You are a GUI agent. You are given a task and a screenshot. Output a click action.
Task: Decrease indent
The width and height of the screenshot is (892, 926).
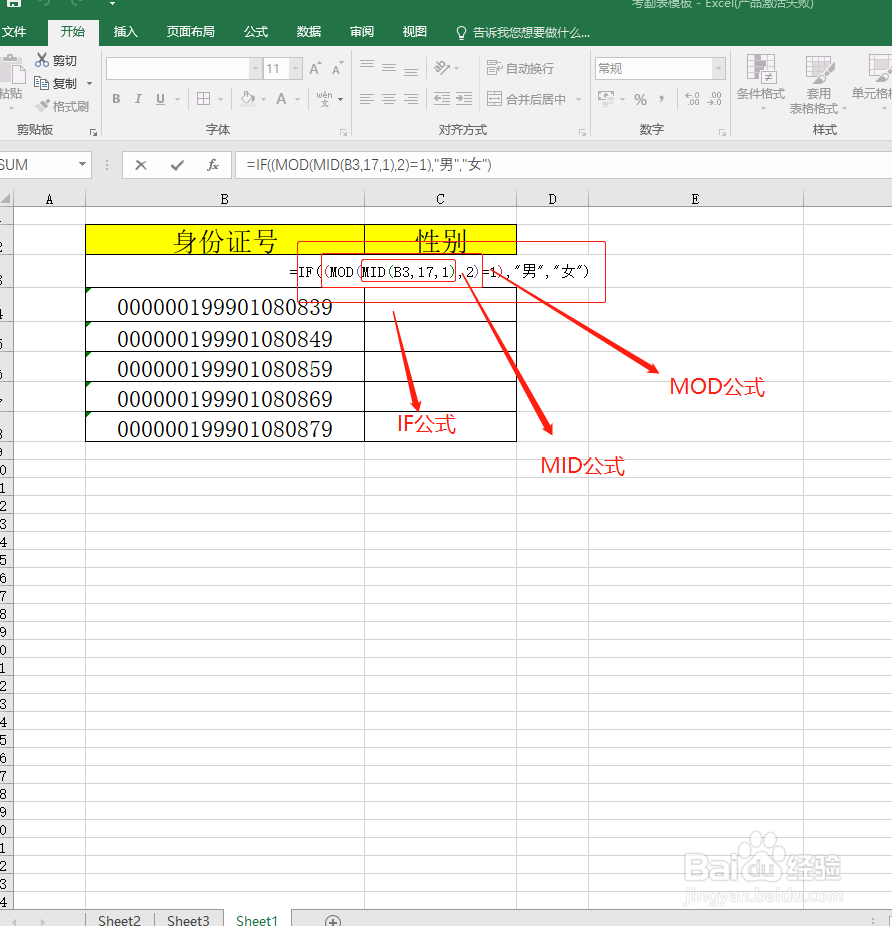[442, 99]
